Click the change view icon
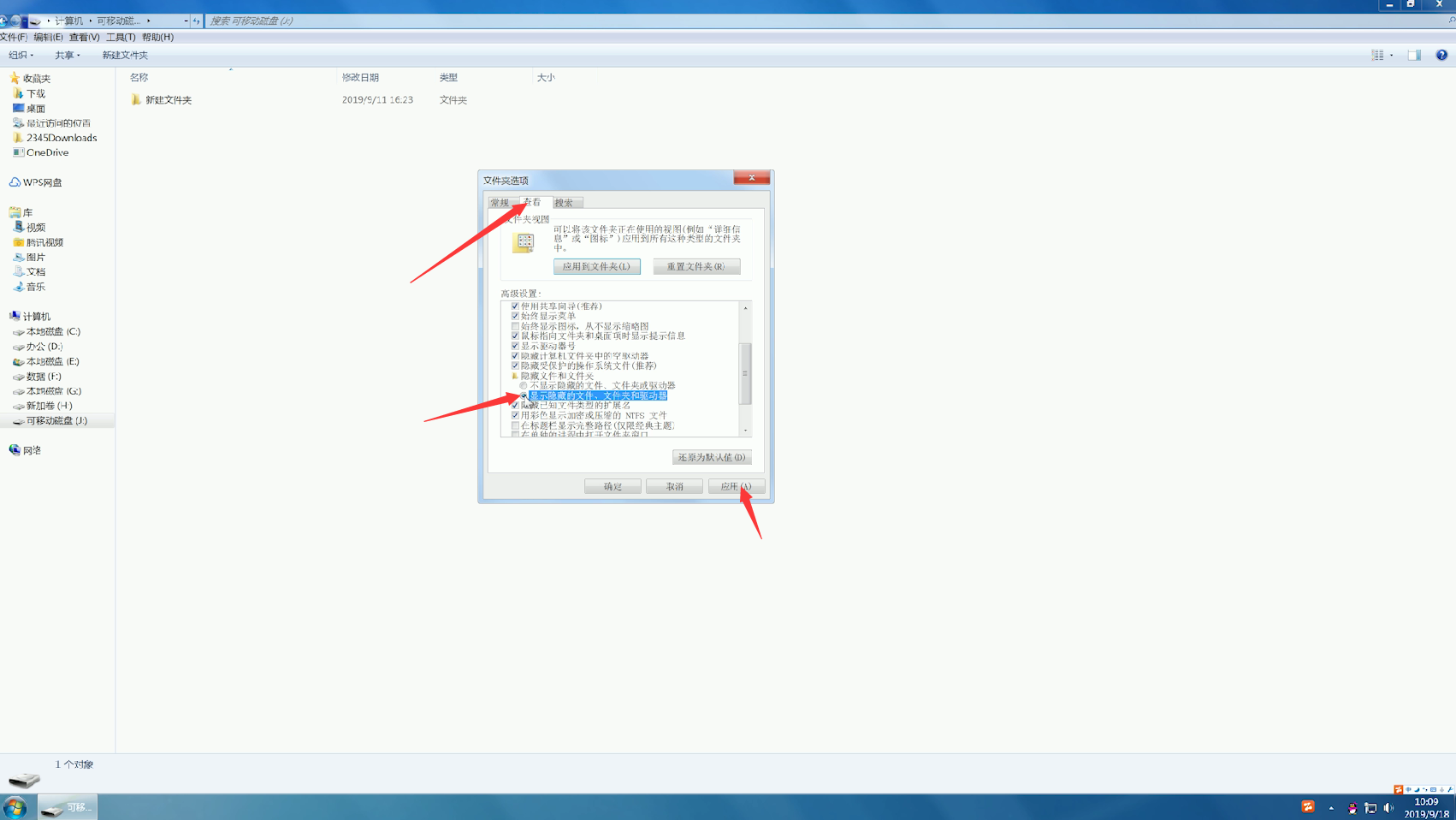This screenshot has height=820, width=1456. point(1377,55)
